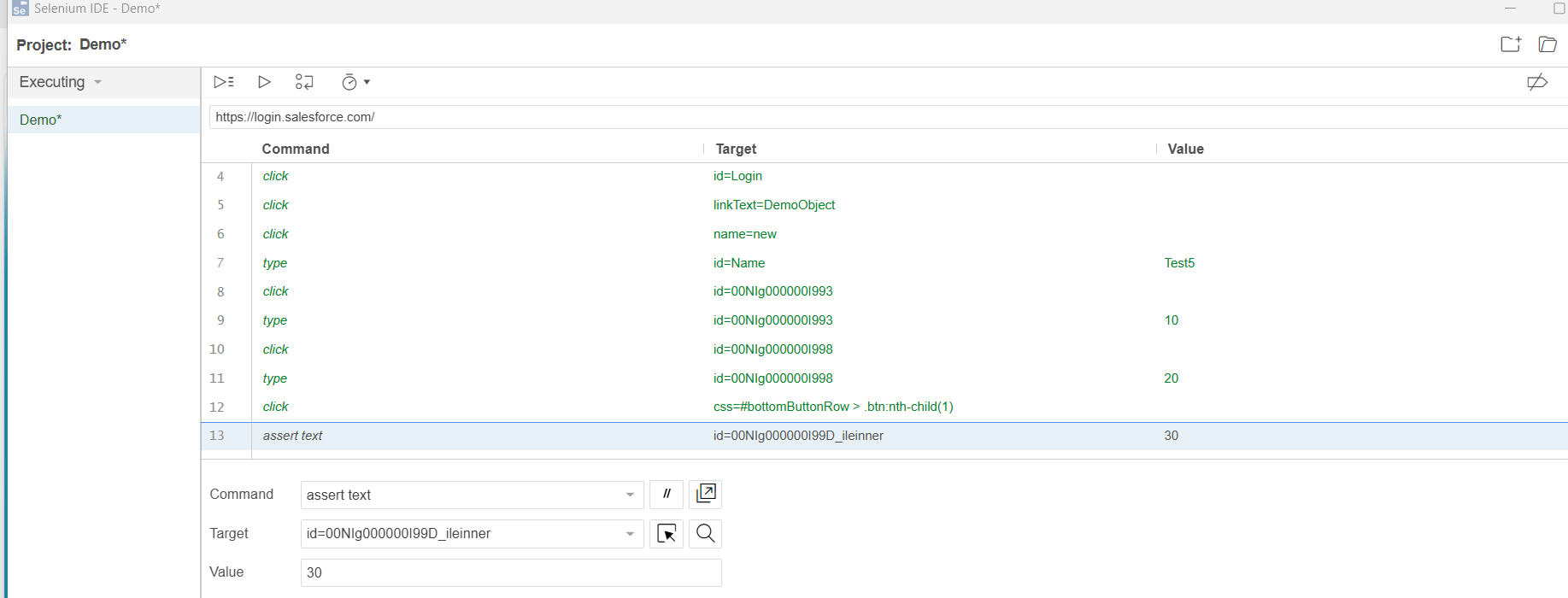
Task: Click the Project name Demo*
Action: point(103,44)
